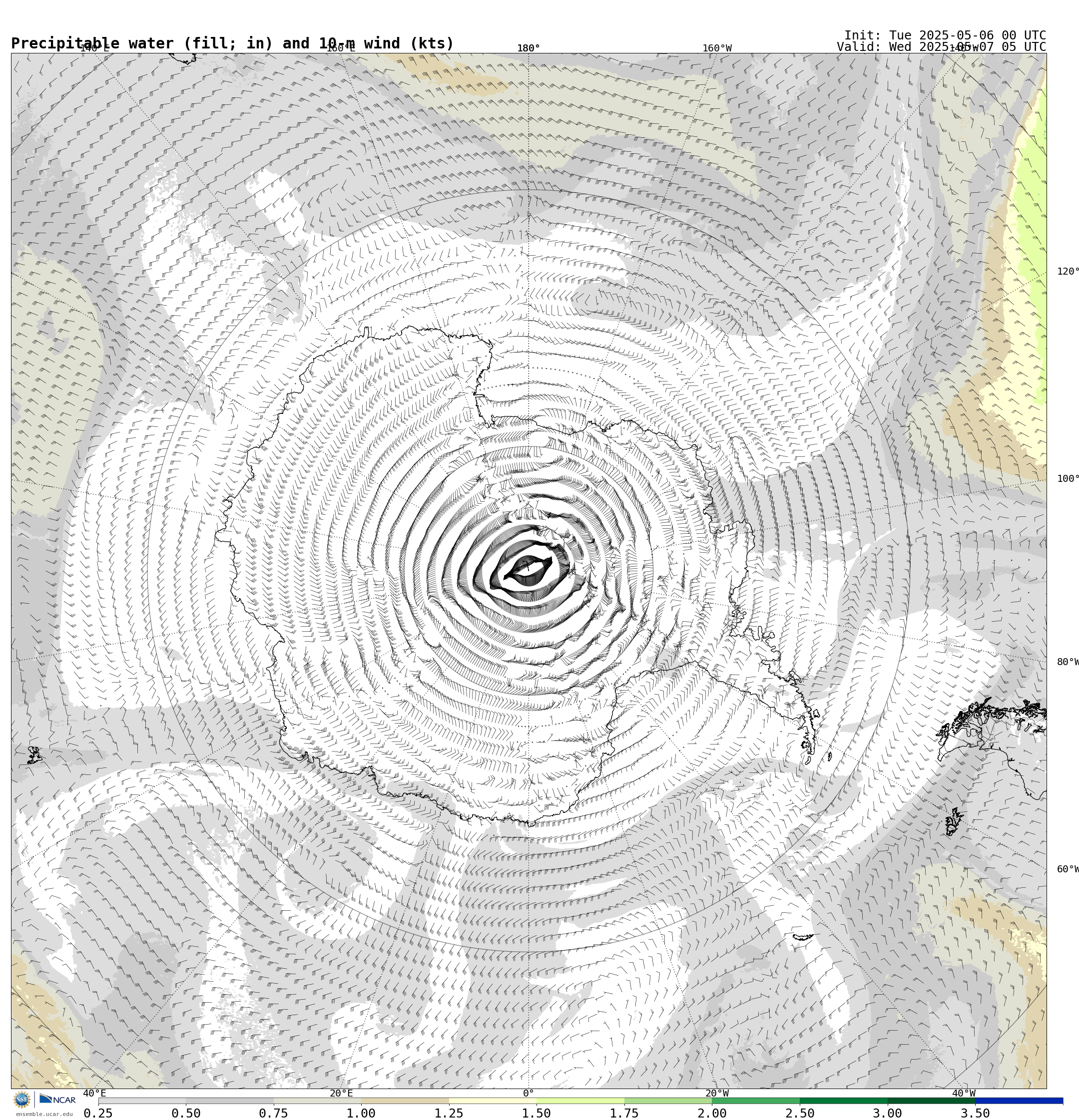Image resolution: width=1079 pixels, height=1120 pixels.
Task: Click the 100° longitude label on right edge
Action: pyautogui.click(x=1068, y=479)
